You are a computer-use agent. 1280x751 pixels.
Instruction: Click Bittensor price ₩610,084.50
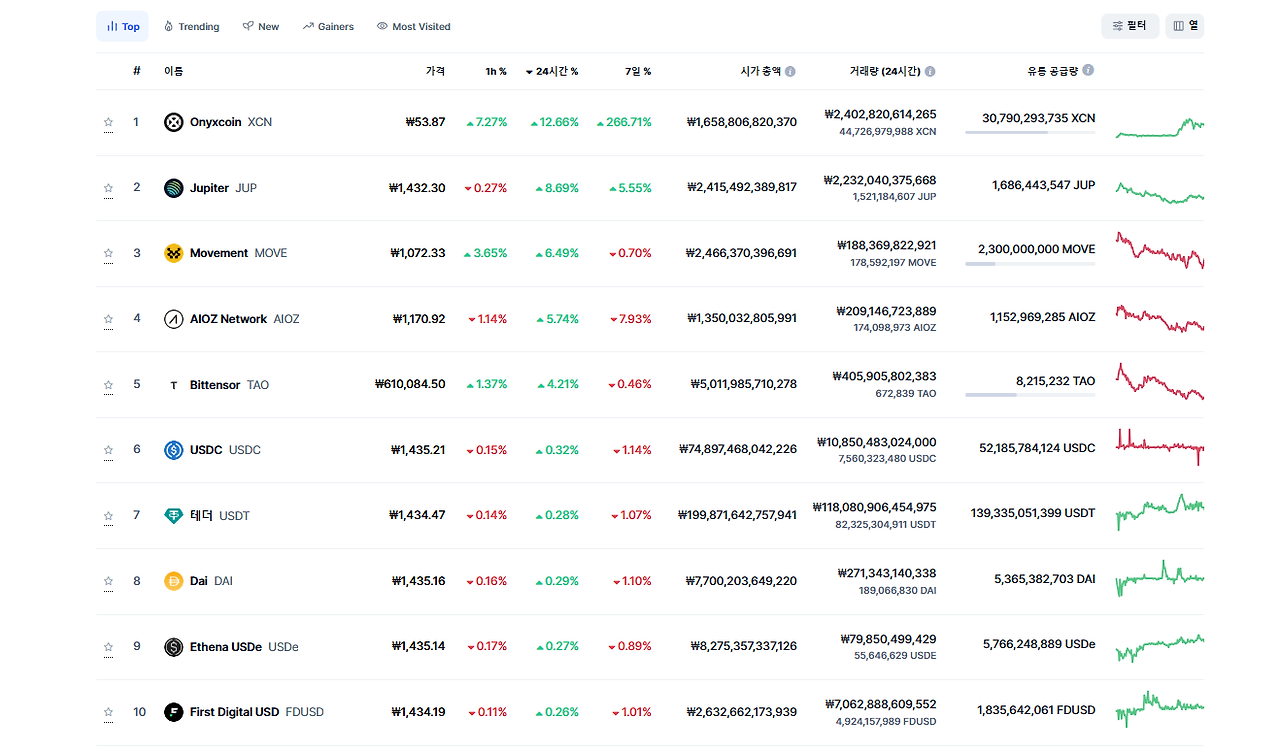pos(410,384)
